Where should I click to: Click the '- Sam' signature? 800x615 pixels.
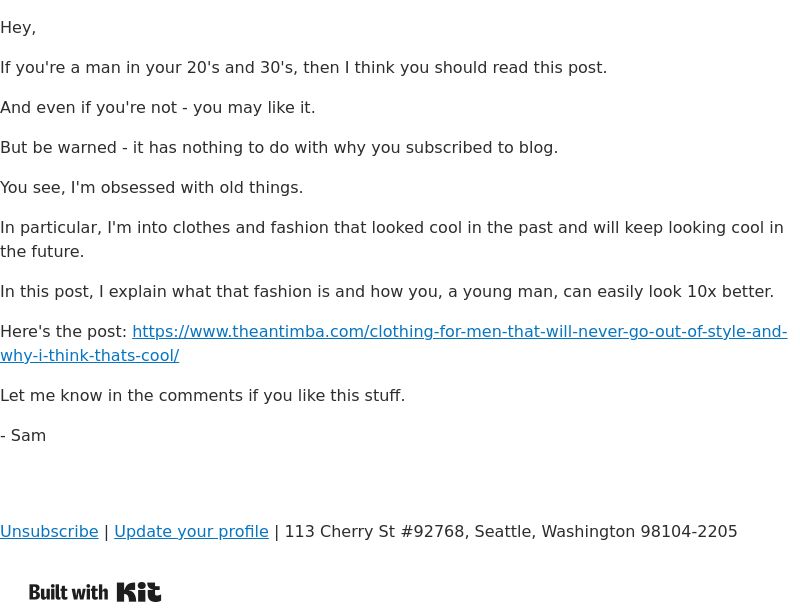coord(23,436)
